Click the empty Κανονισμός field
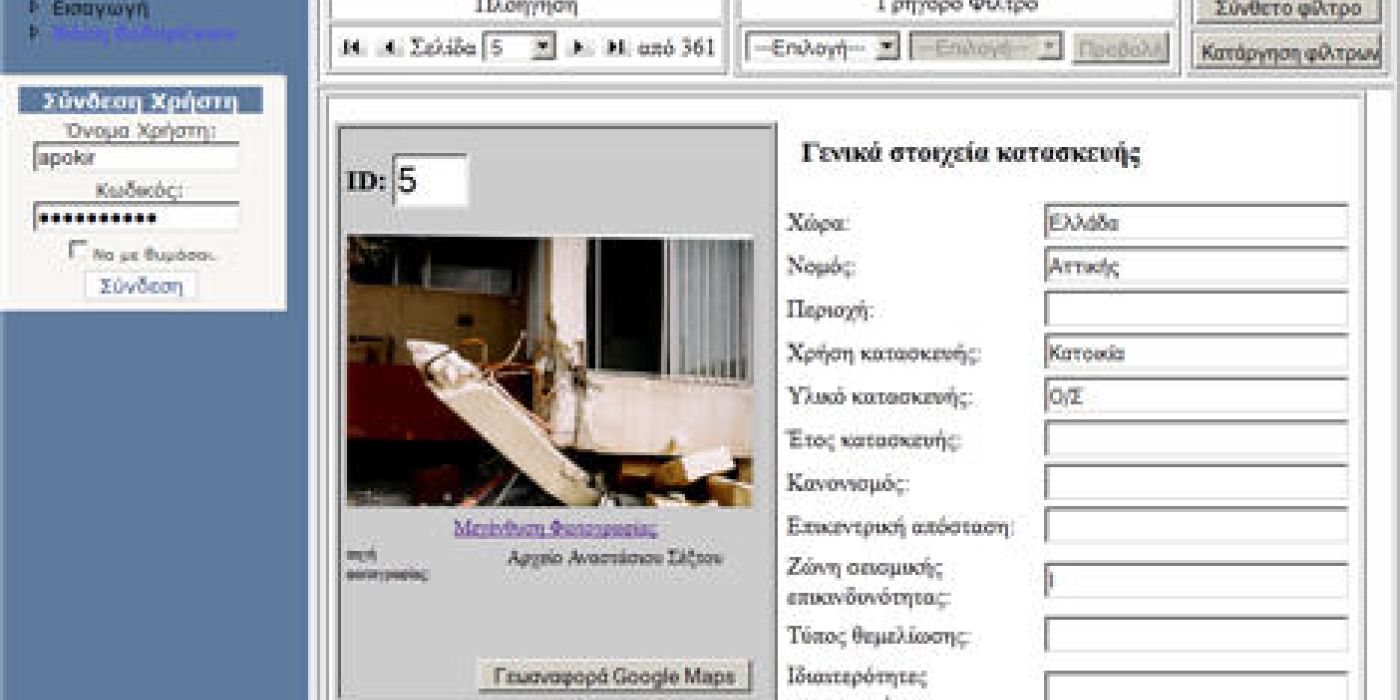 click(1196, 482)
